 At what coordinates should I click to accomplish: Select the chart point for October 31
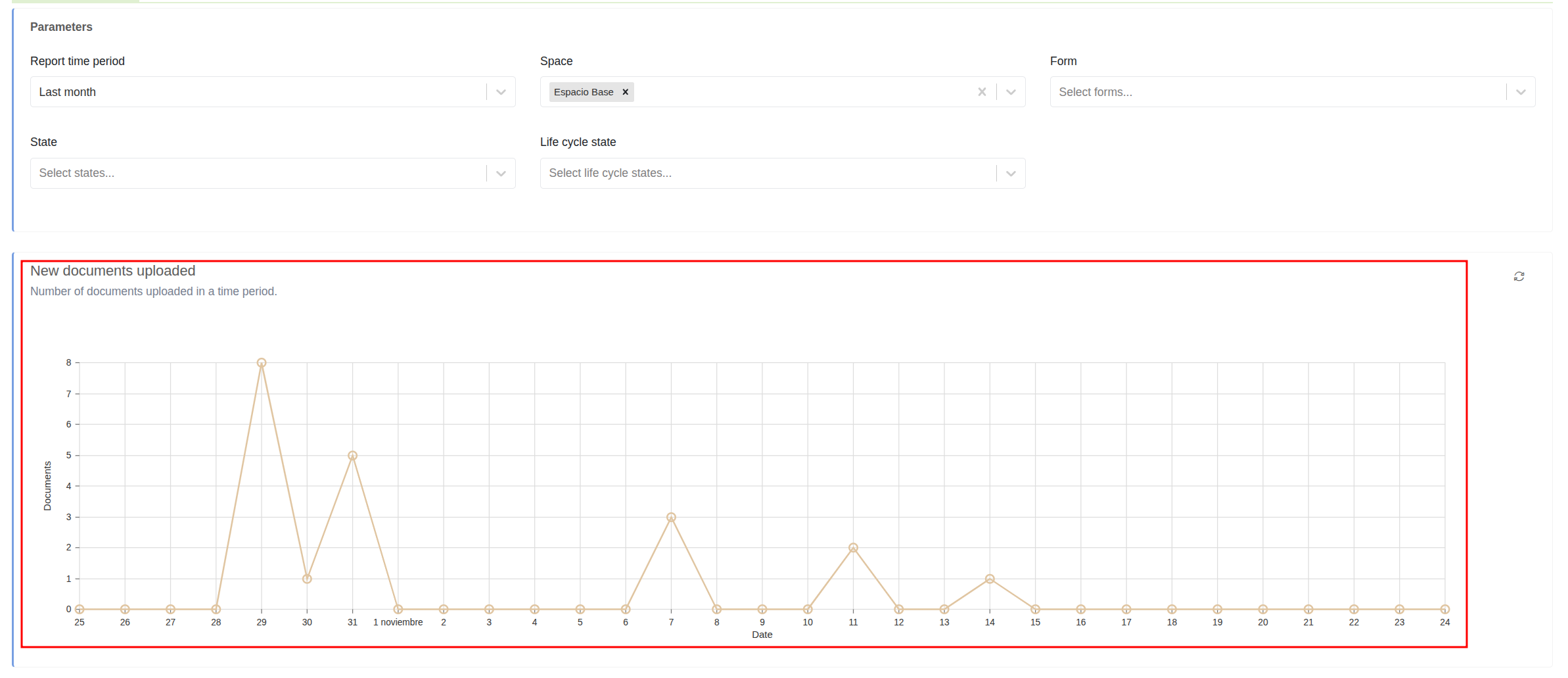pyautogui.click(x=352, y=456)
